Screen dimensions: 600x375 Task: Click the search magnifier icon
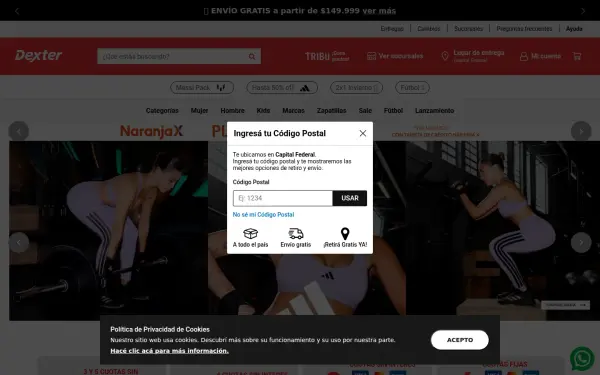coord(252,57)
